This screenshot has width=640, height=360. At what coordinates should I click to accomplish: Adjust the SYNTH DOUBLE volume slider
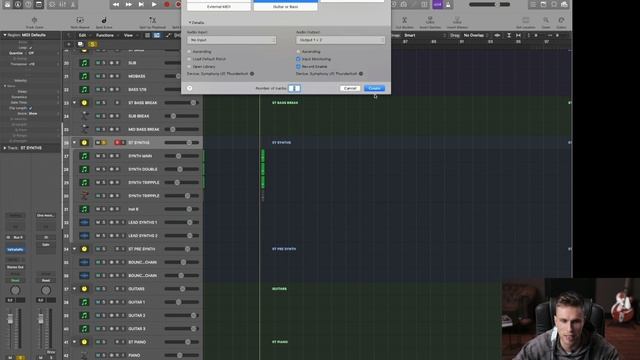click(x=182, y=169)
